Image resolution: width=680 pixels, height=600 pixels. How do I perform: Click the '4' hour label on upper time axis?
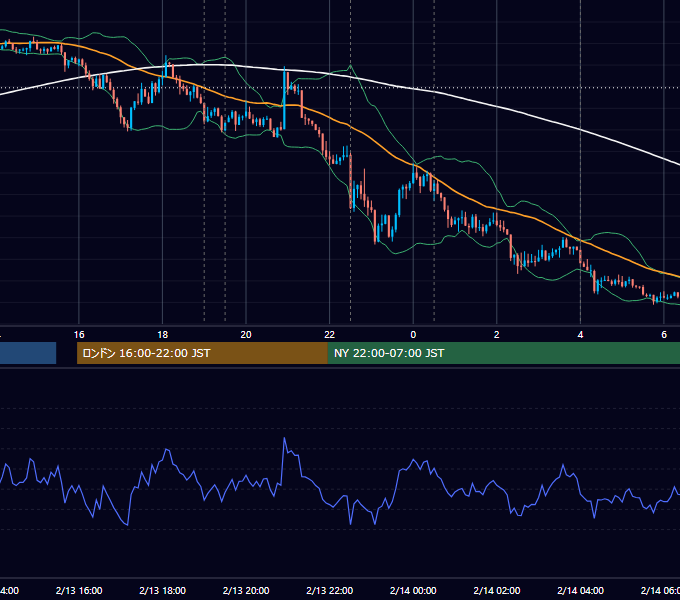(580, 335)
